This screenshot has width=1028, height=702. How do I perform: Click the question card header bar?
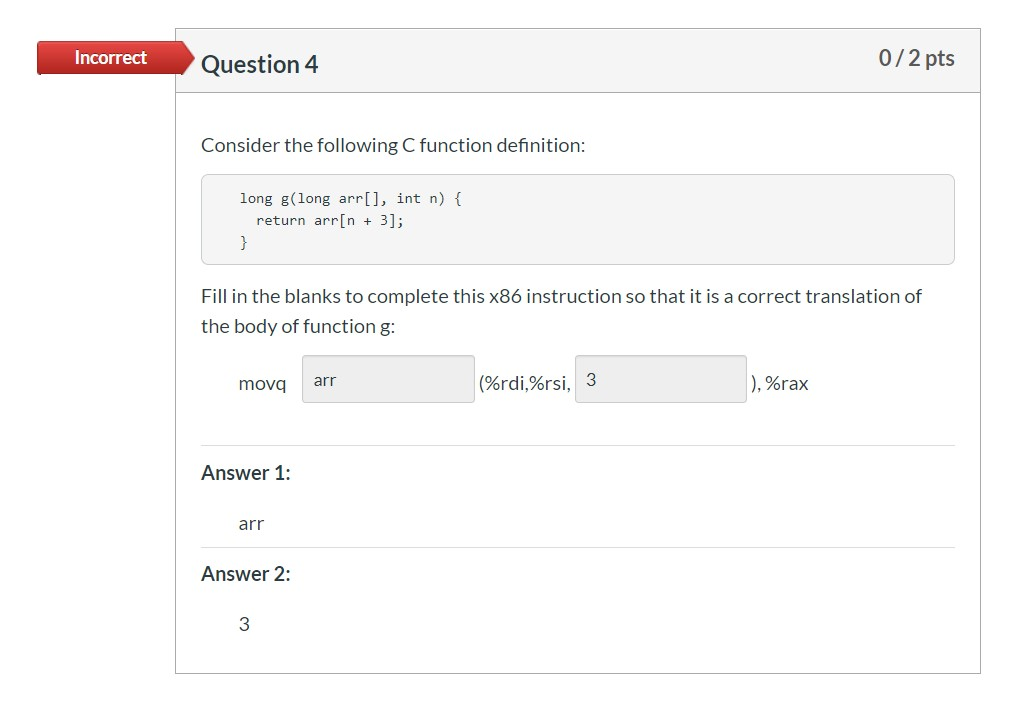pyautogui.click(x=577, y=60)
